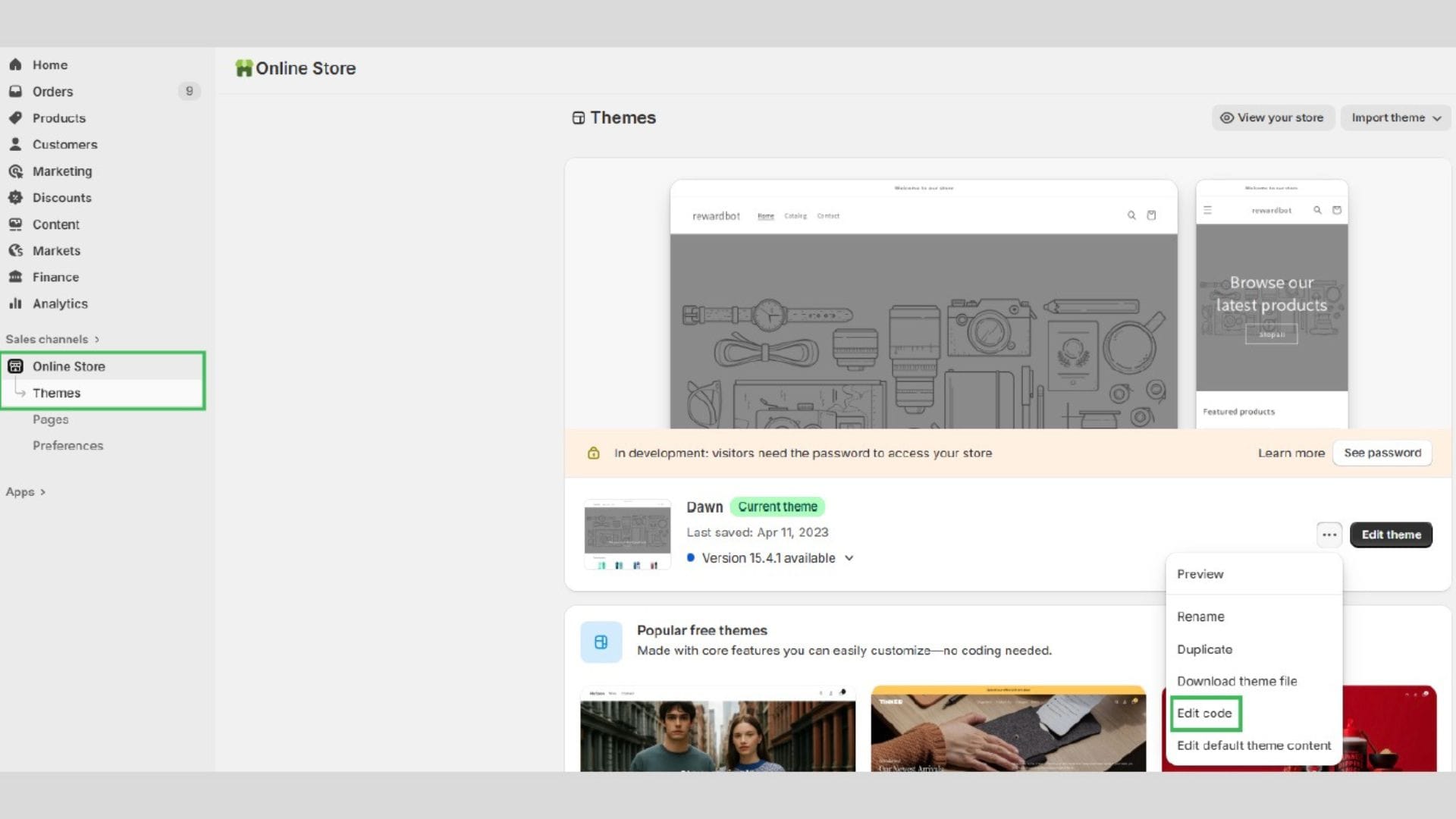1456x819 pixels.
Task: Click the See password button
Action: pos(1382,453)
